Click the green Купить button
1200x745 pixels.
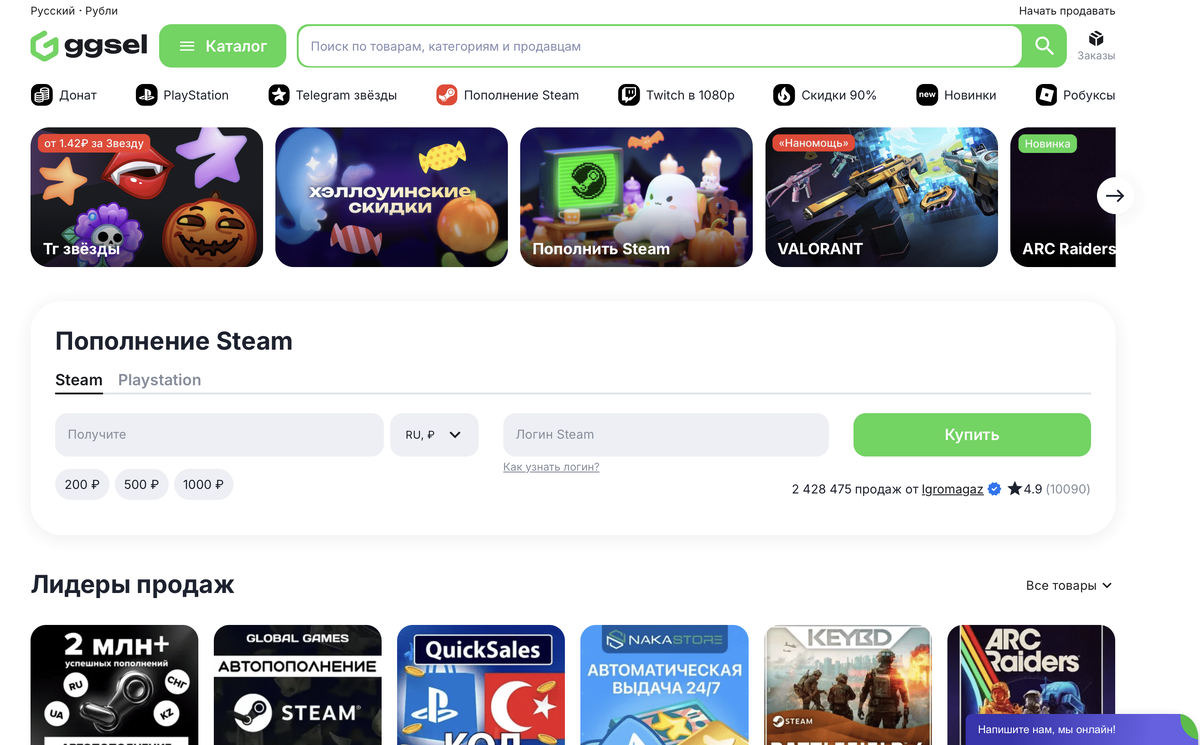[972, 435]
